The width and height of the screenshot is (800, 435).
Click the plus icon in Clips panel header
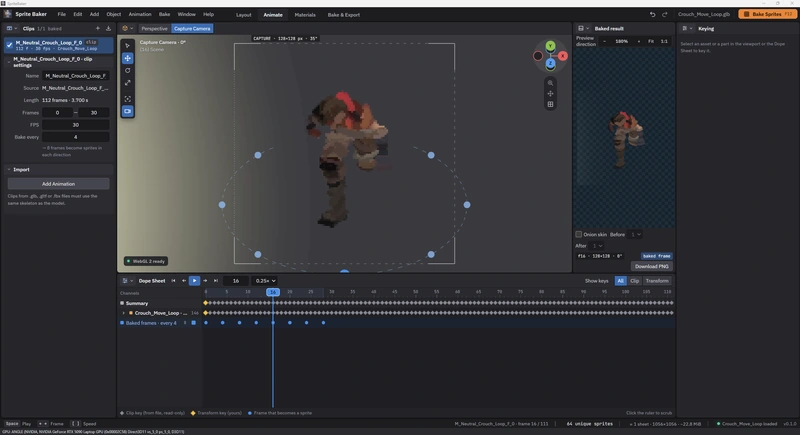coord(97,29)
